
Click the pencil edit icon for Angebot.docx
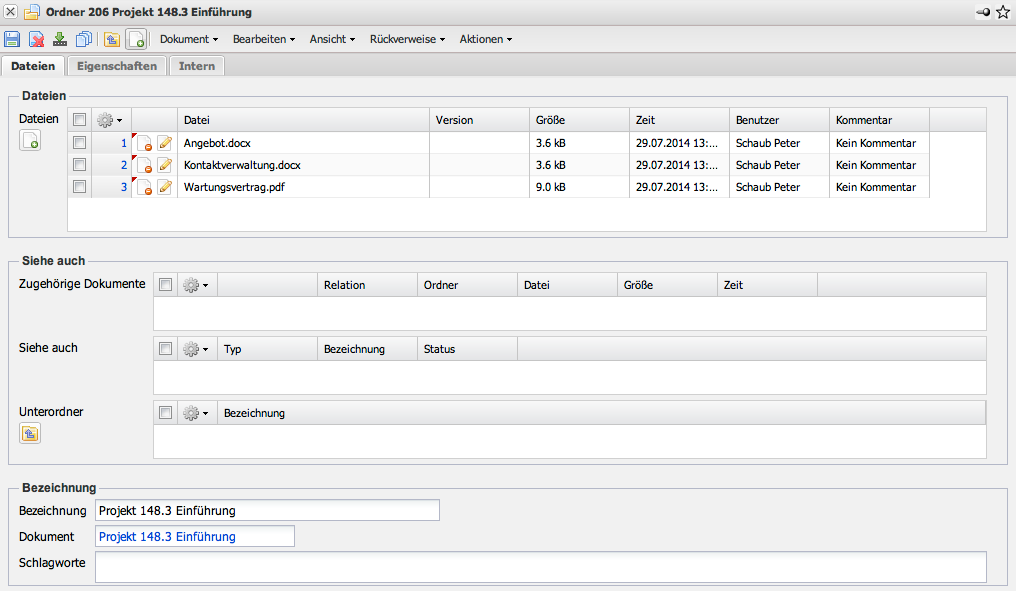pyautogui.click(x=165, y=143)
